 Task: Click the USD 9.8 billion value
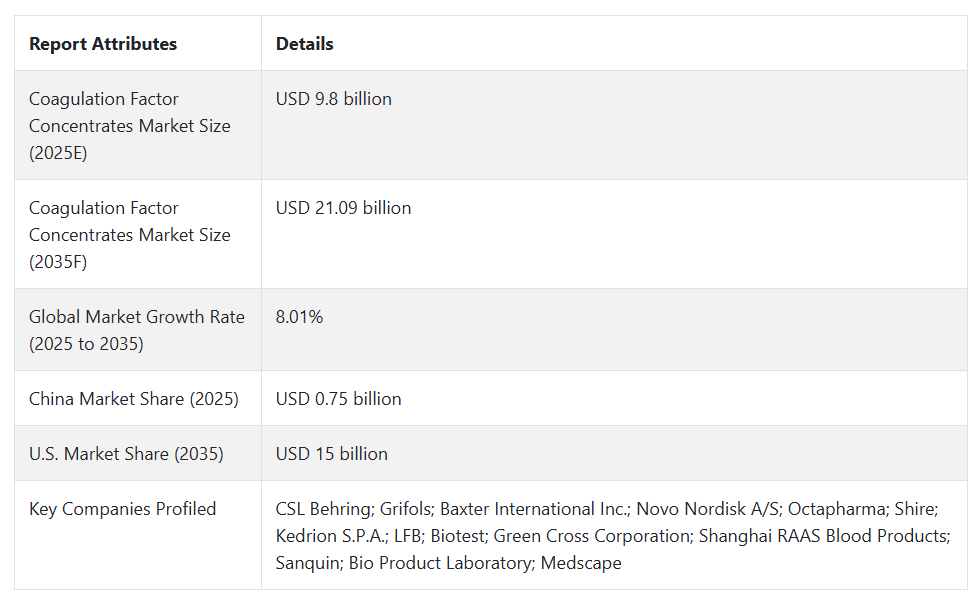tap(334, 99)
